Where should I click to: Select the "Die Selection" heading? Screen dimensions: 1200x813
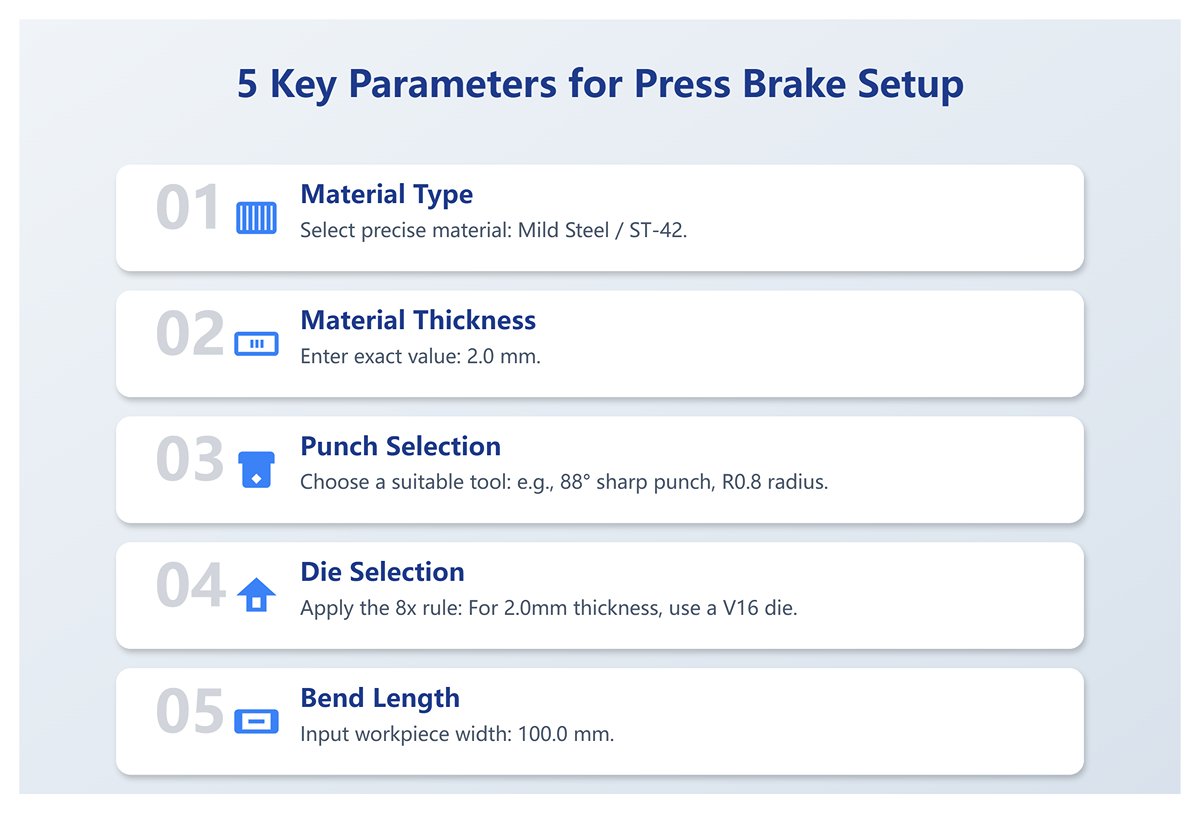pyautogui.click(x=382, y=572)
